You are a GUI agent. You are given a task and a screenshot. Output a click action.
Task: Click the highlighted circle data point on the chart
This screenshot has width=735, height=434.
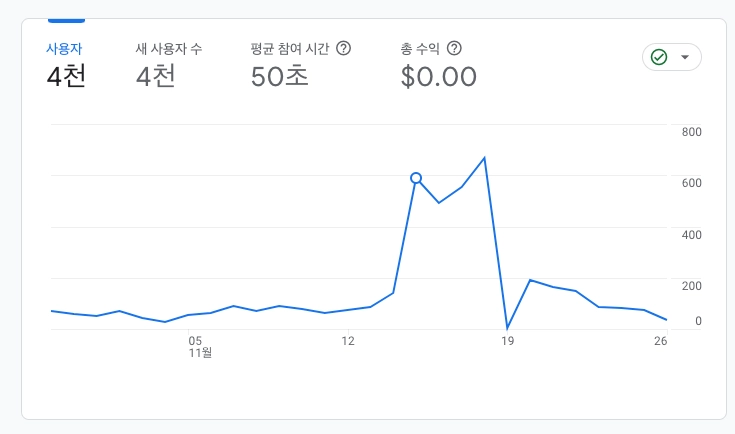coord(416,178)
